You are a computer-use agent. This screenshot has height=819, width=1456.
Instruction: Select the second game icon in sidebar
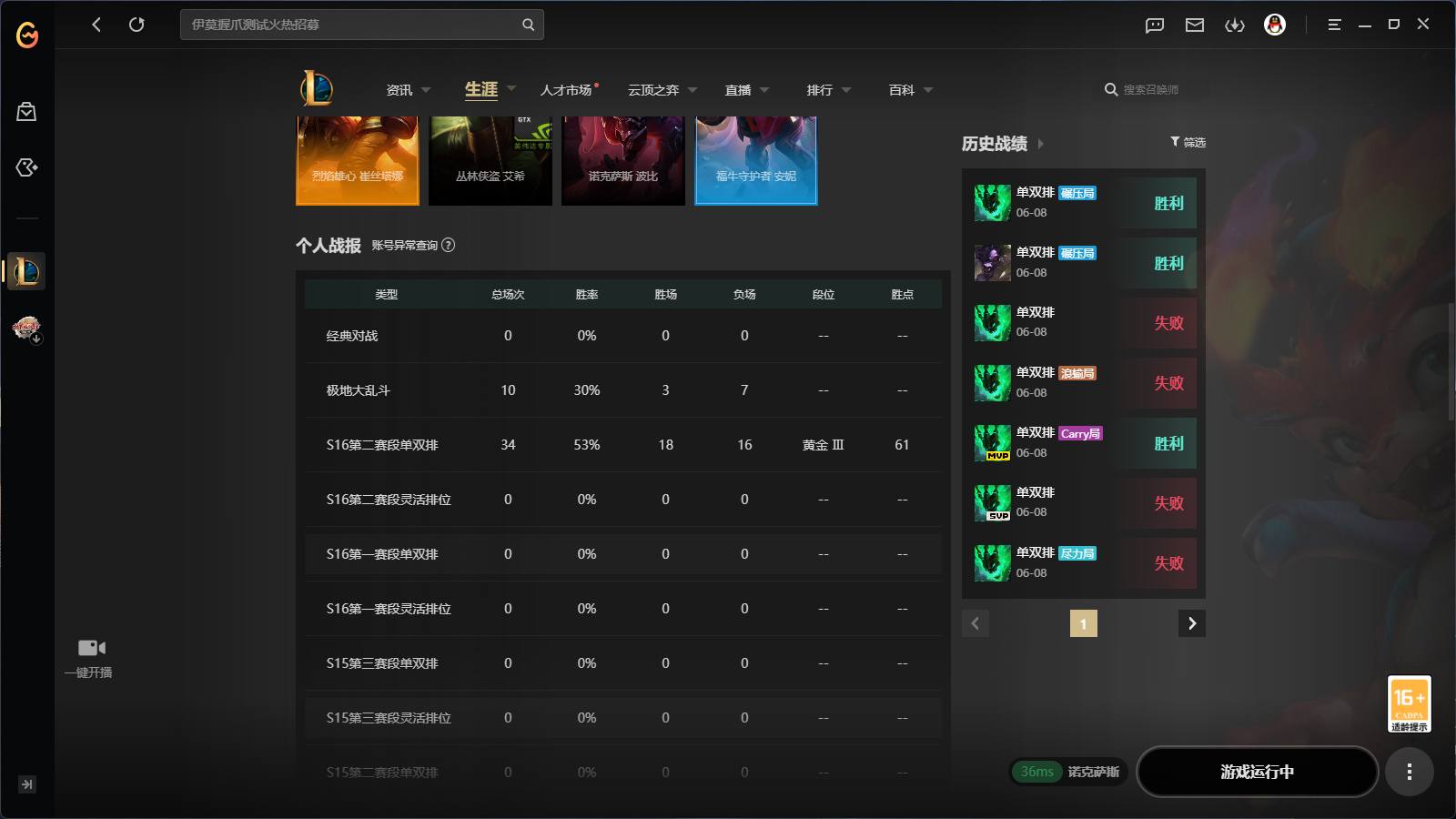26,328
